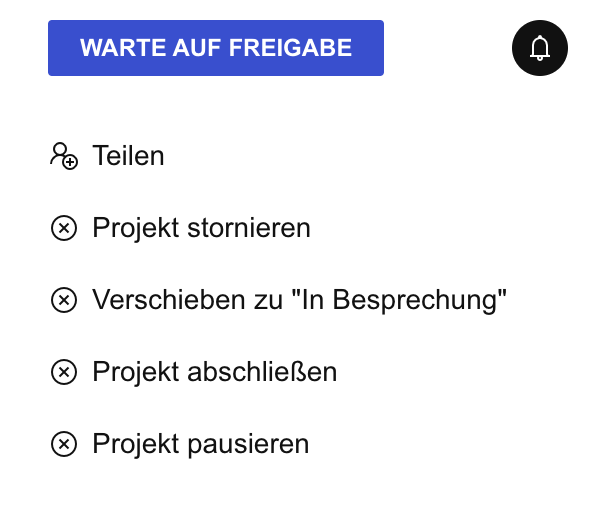The height and width of the screenshot is (512, 608).
Task: Click the word "stornieren" in the menu
Action: [249, 228]
